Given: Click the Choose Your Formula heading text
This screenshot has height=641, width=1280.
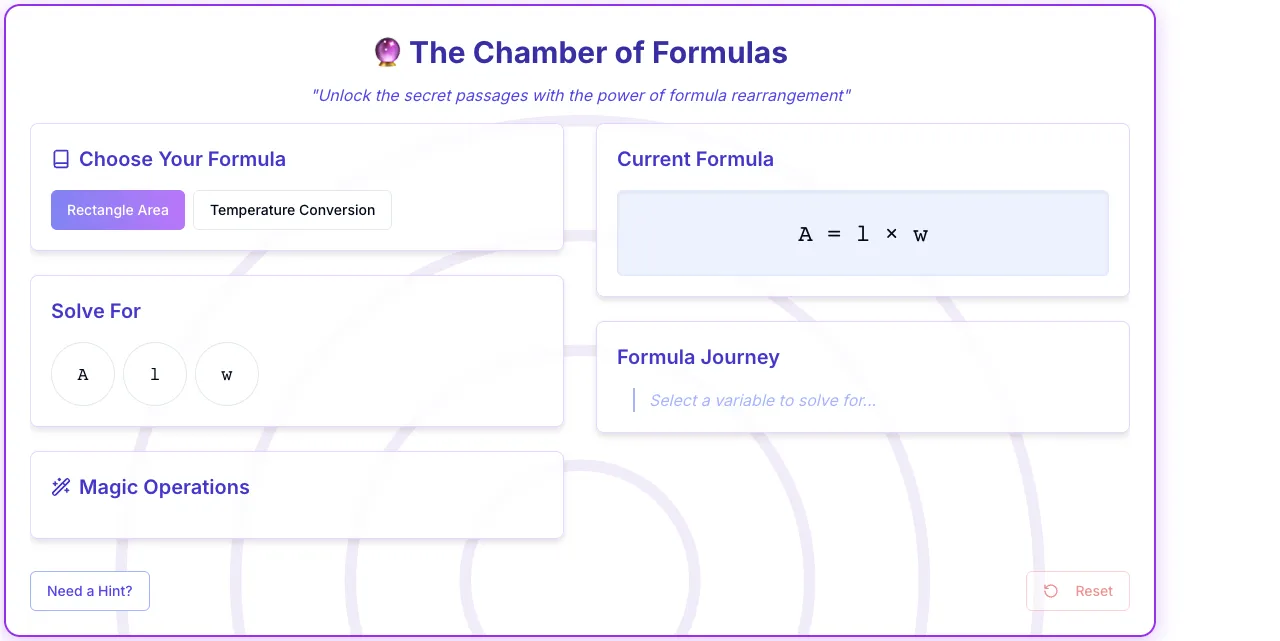Looking at the screenshot, I should [182, 159].
